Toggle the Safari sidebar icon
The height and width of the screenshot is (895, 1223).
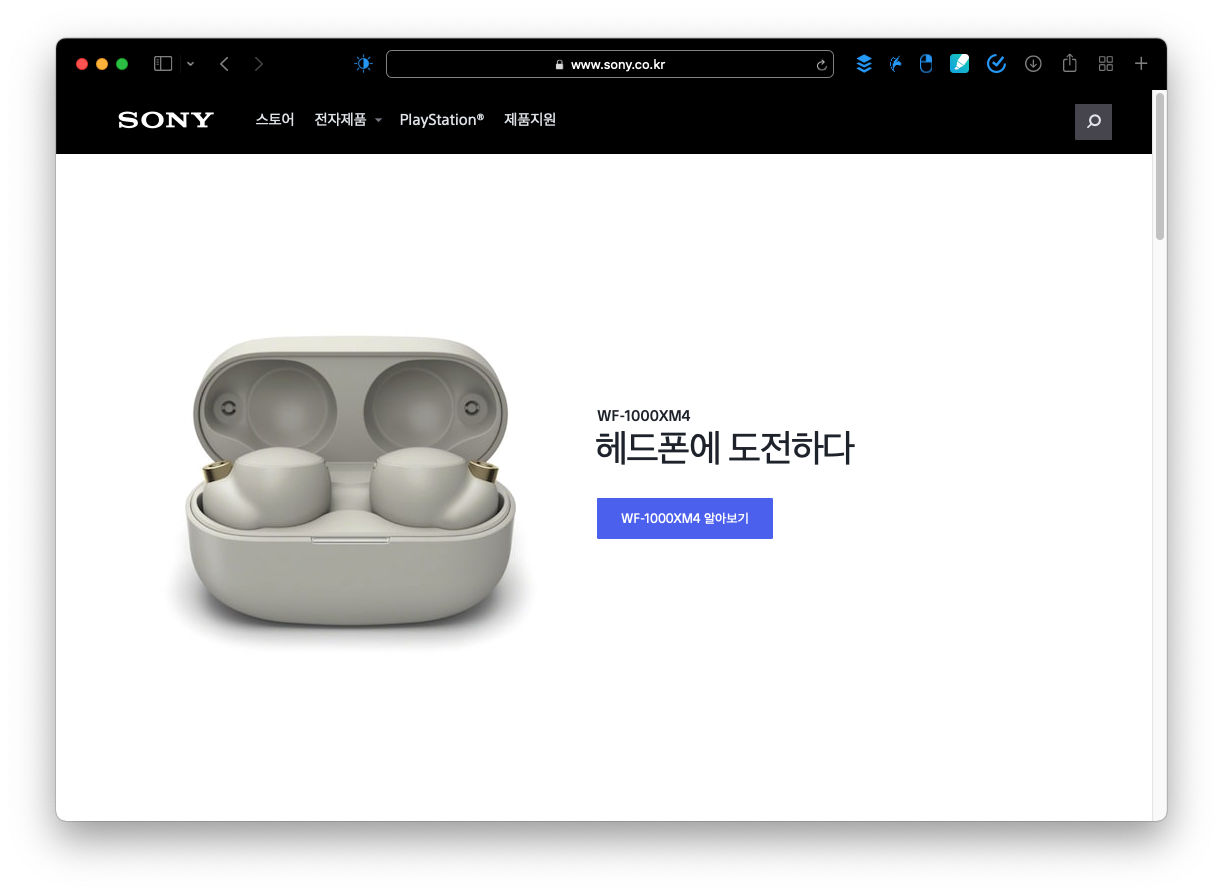tap(163, 64)
